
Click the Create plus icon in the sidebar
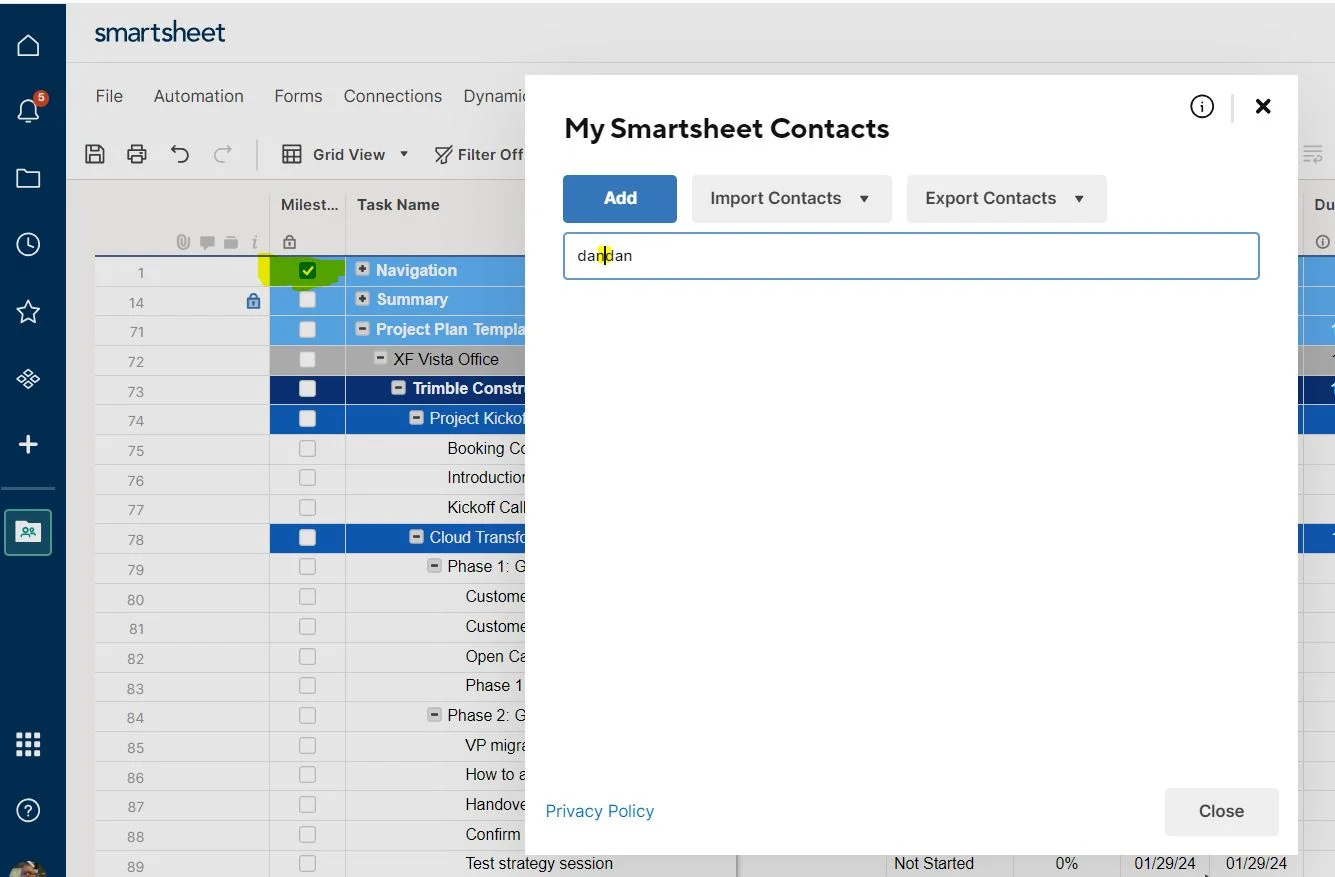(28, 445)
